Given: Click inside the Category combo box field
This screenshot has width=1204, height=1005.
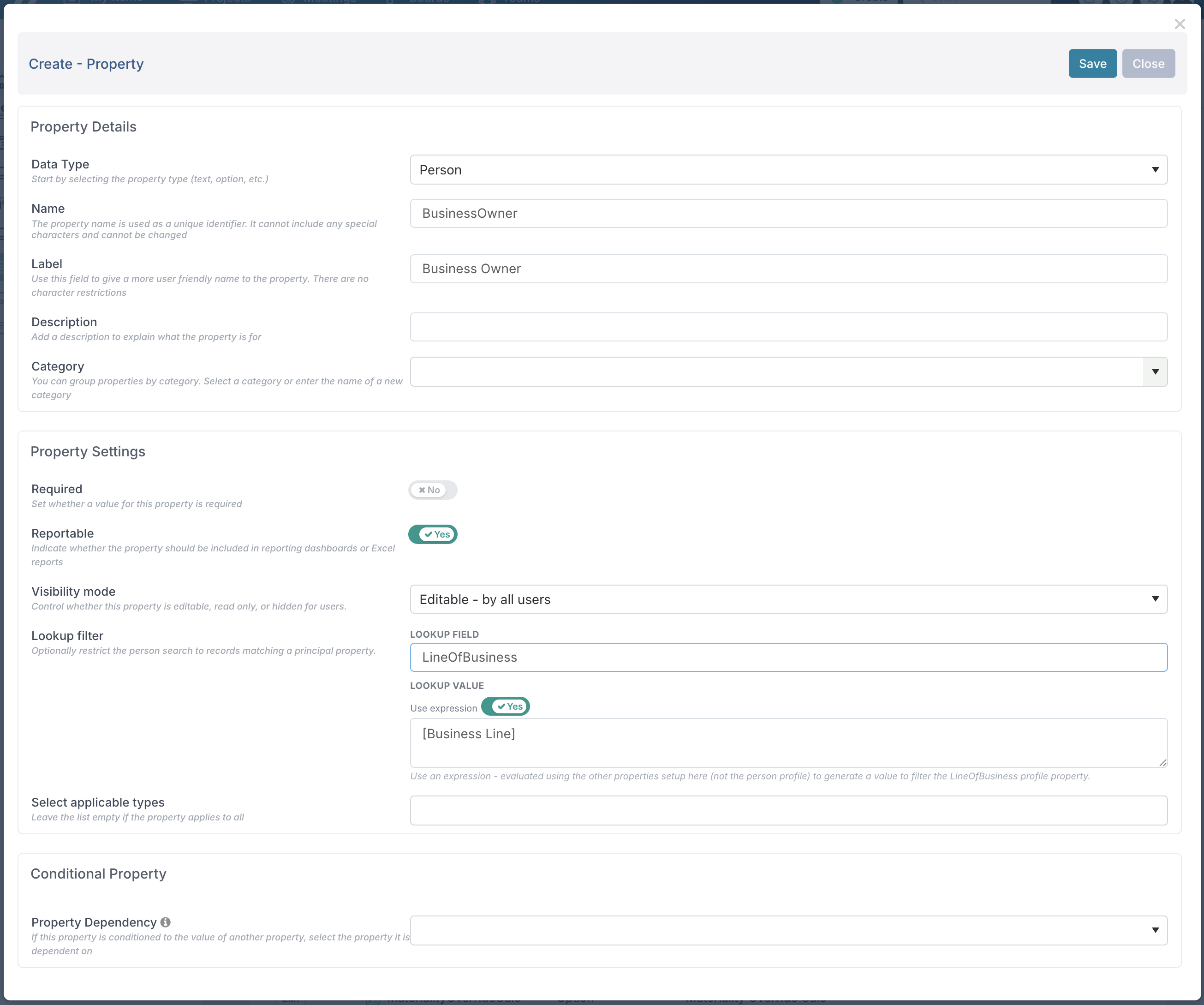Looking at the screenshot, I should pyautogui.click(x=776, y=372).
